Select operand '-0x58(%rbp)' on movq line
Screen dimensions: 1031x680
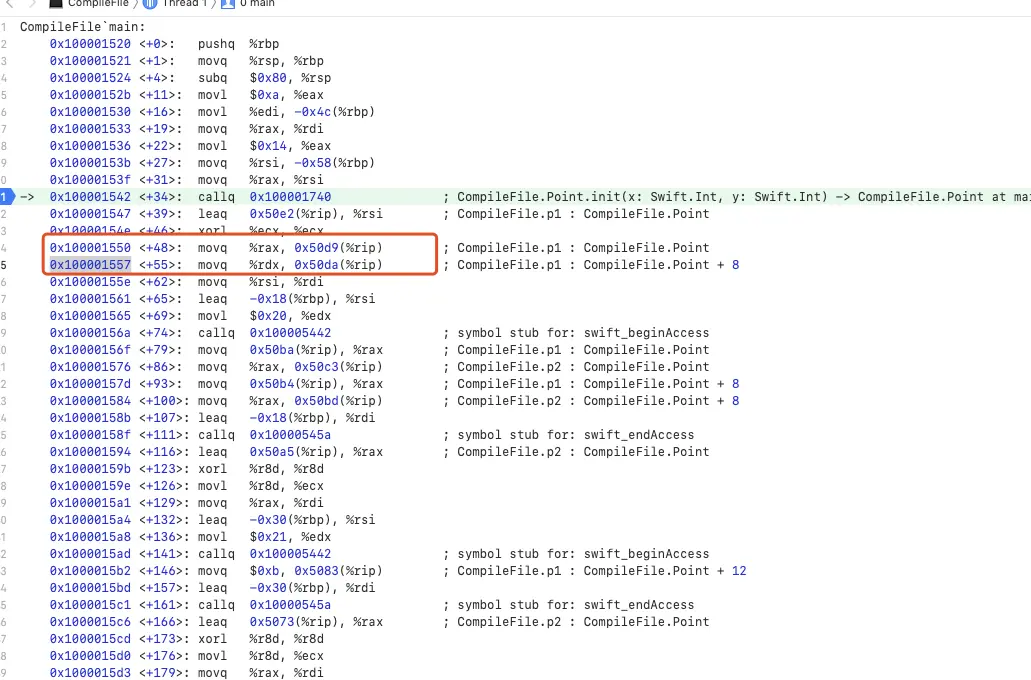(x=335, y=163)
